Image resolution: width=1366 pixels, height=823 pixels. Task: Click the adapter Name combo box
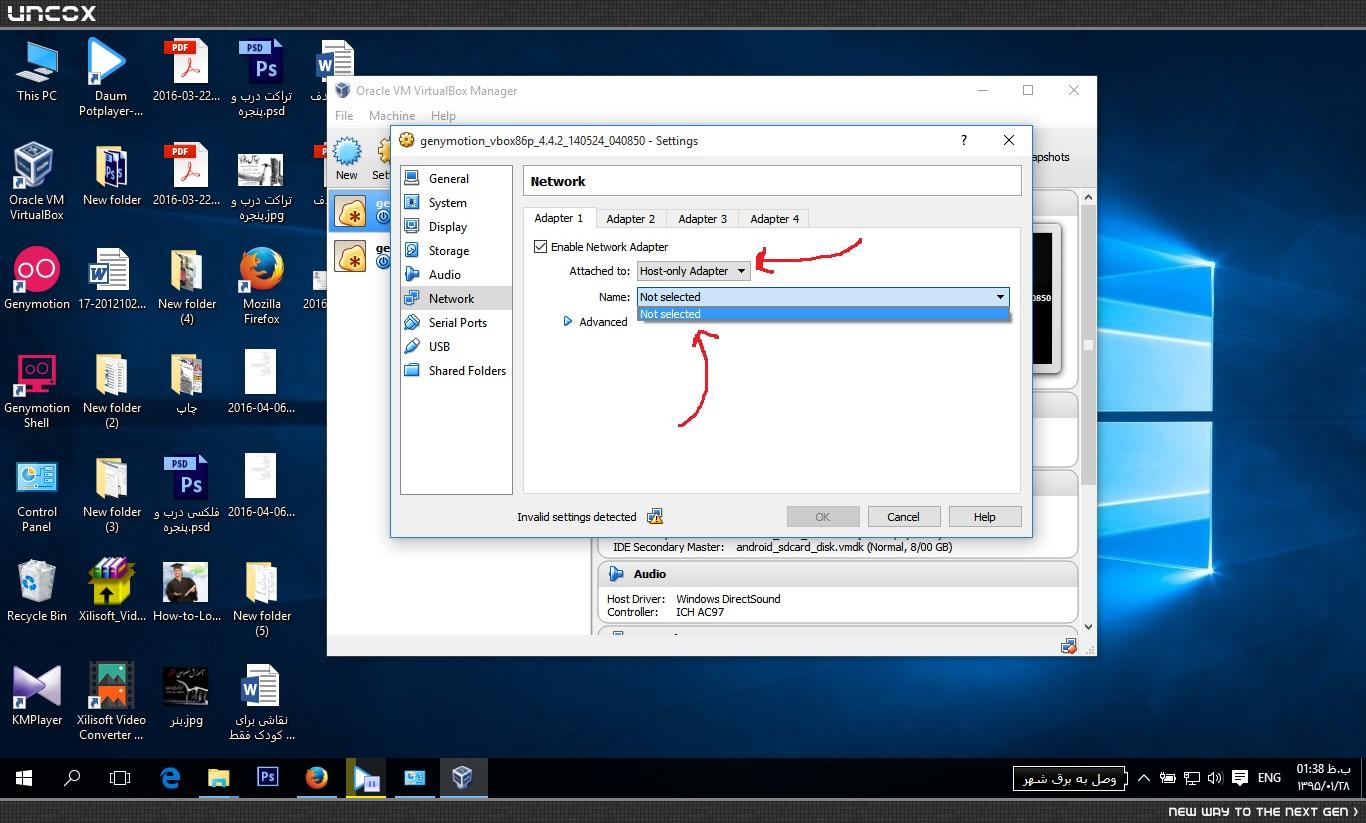point(823,297)
